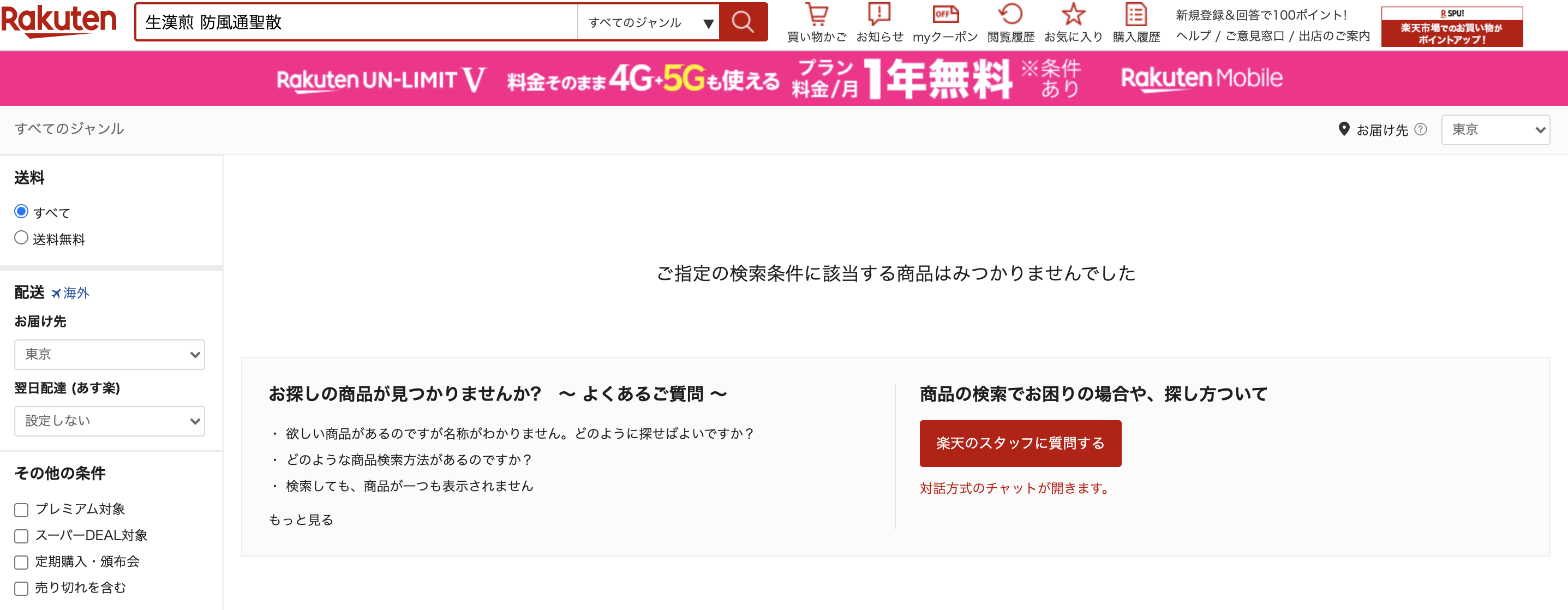
Task: Check 売り切れを含む checkbox
Action: tap(21, 588)
